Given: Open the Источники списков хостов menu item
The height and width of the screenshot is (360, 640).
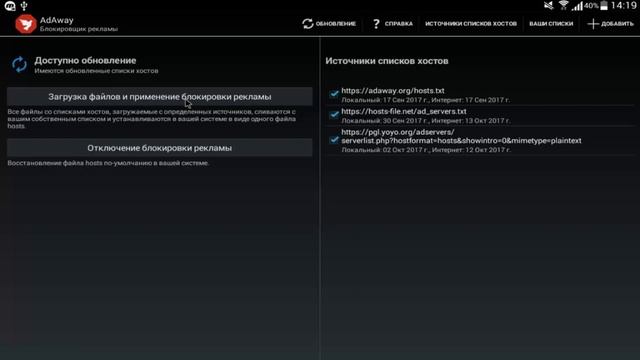Looking at the screenshot, I should coord(471,24).
